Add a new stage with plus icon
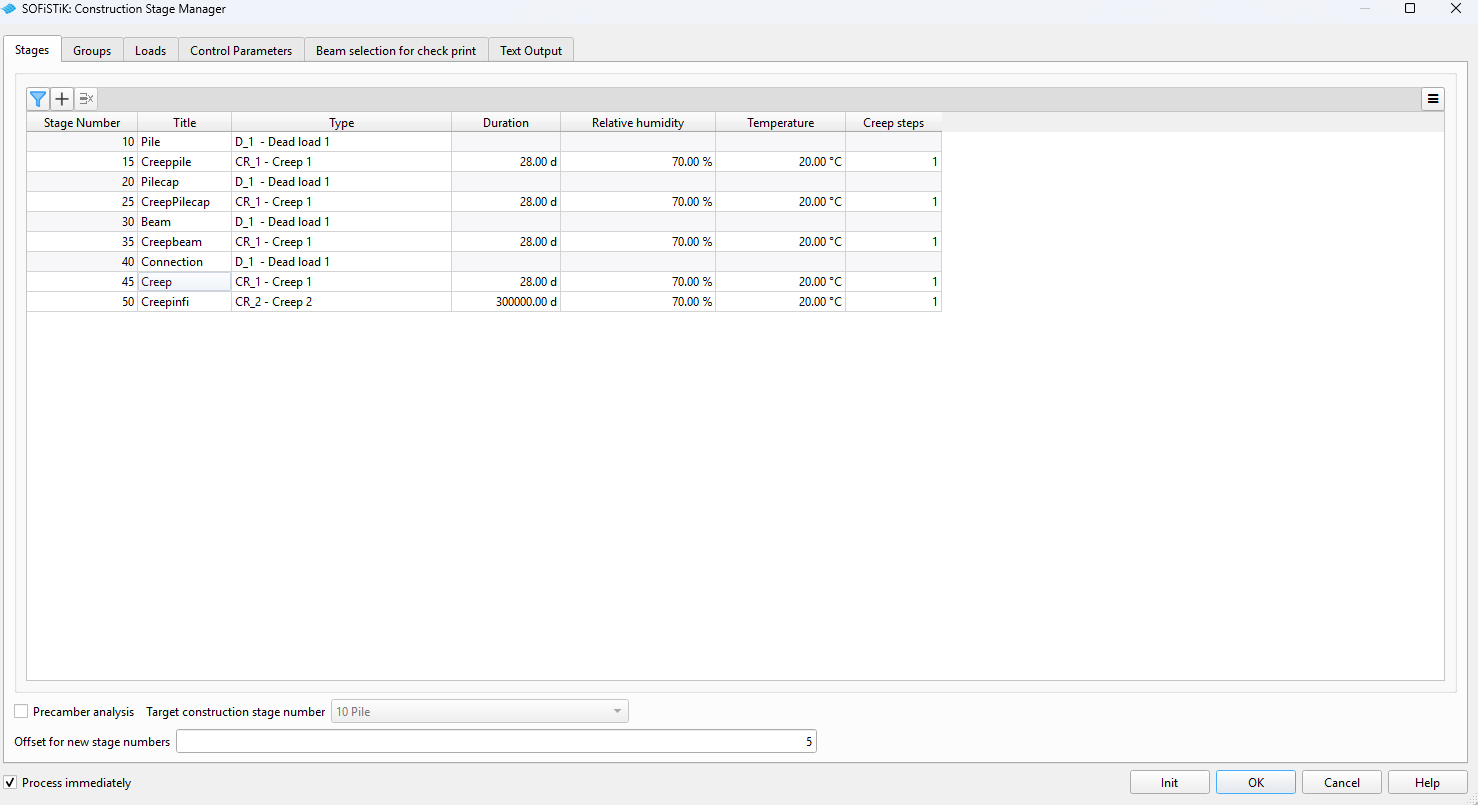The height and width of the screenshot is (805, 1478). (x=62, y=99)
